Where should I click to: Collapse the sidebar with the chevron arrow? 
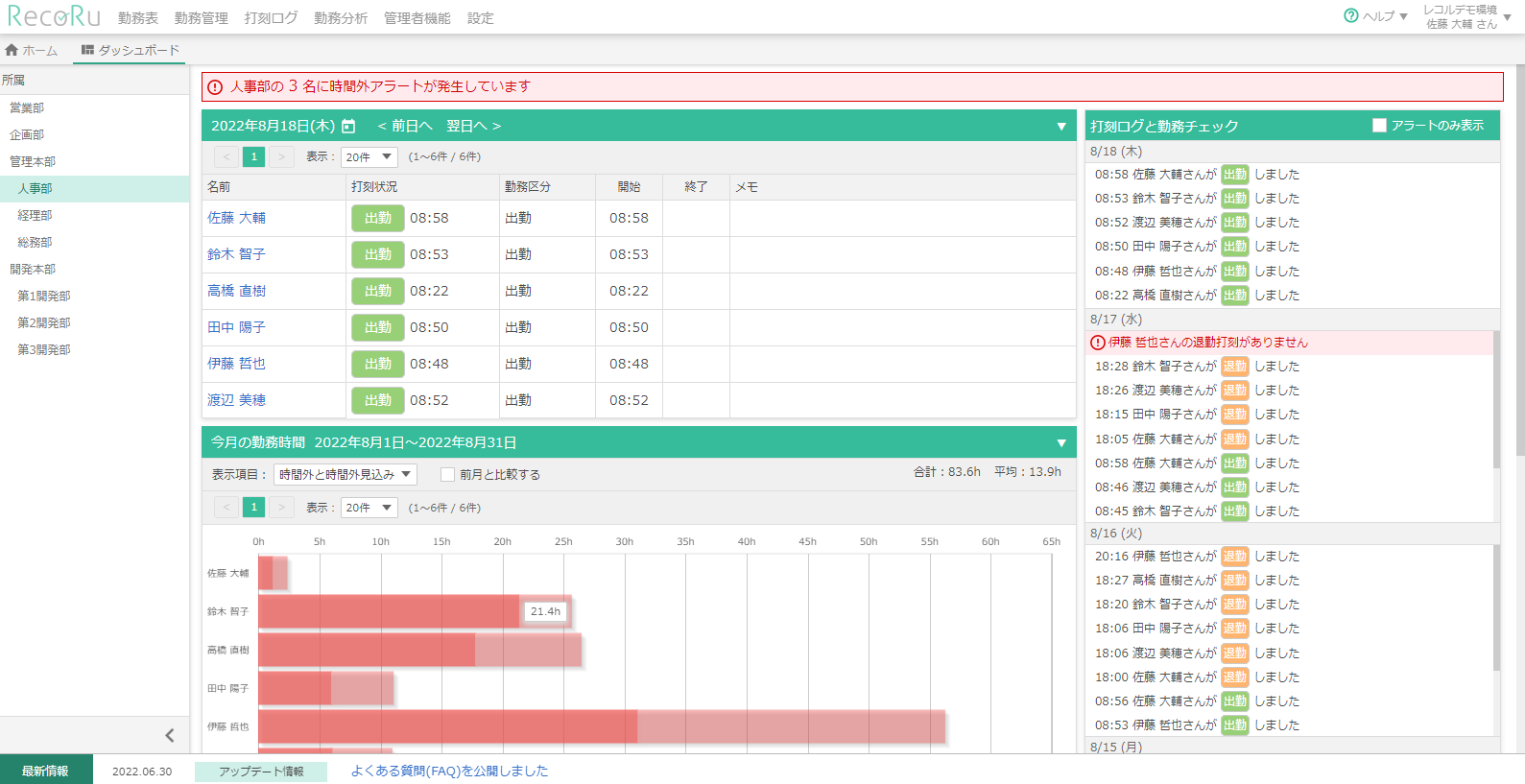pyautogui.click(x=170, y=735)
